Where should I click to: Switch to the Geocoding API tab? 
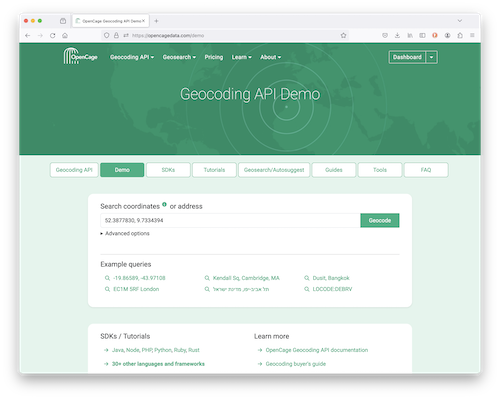coord(74,170)
